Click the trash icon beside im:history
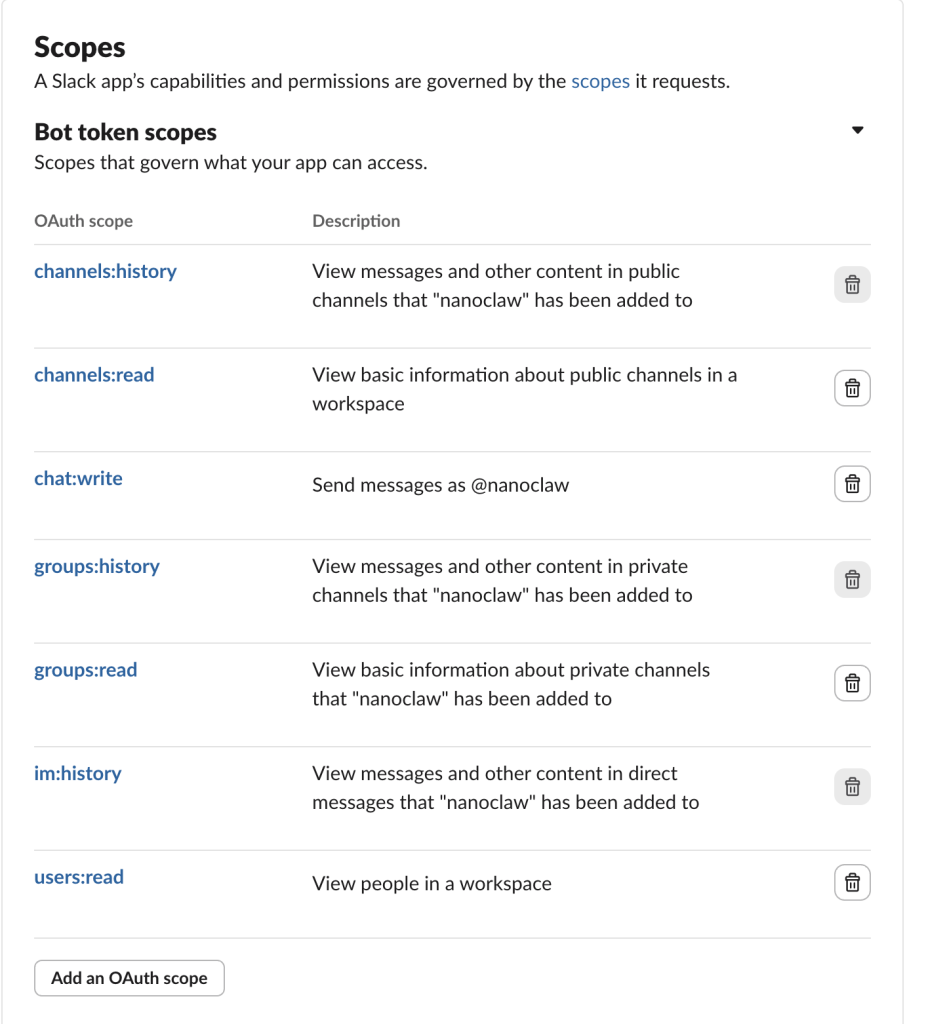 pyautogui.click(x=852, y=786)
